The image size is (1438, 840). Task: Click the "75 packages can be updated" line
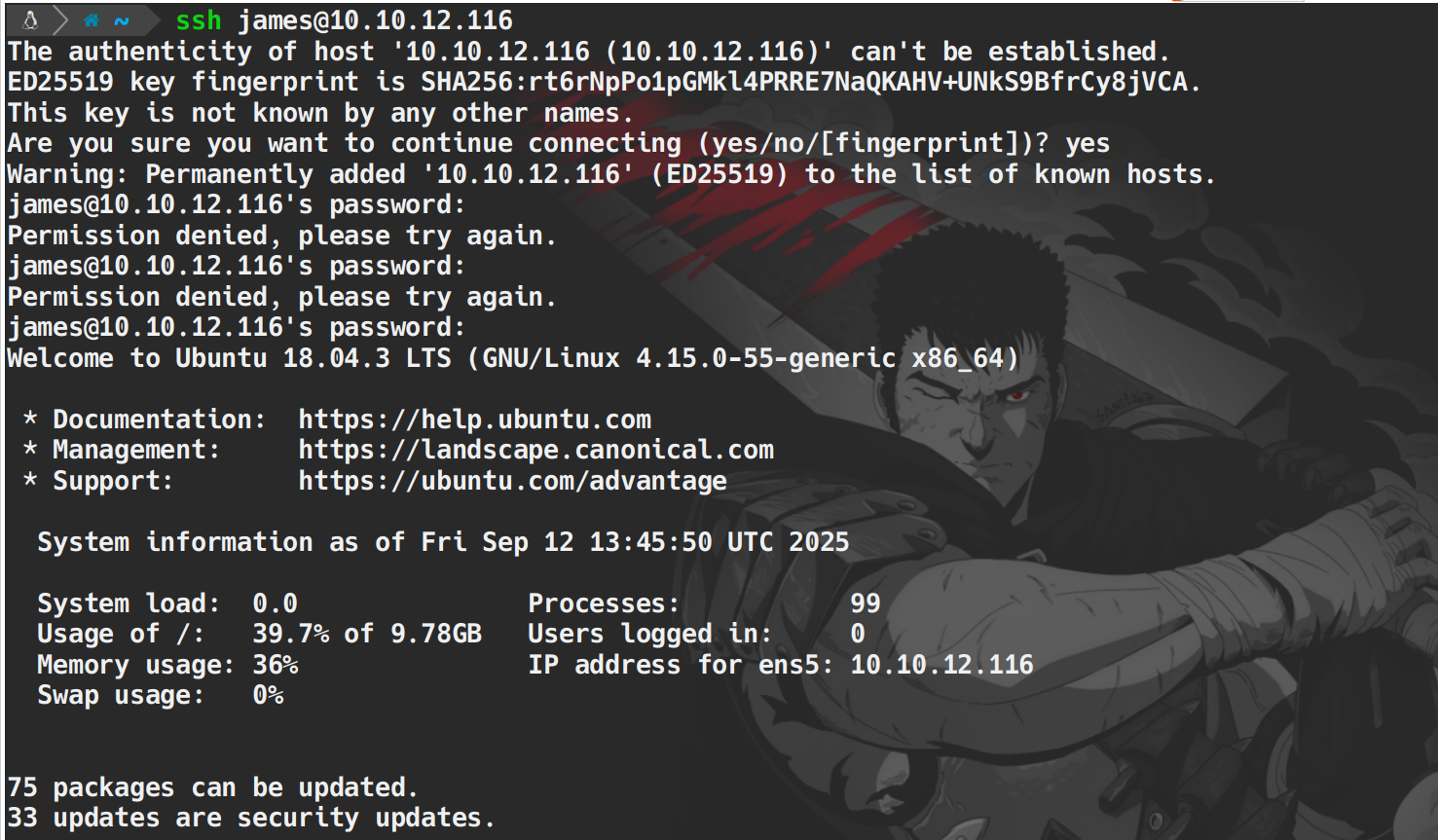click(x=212, y=787)
